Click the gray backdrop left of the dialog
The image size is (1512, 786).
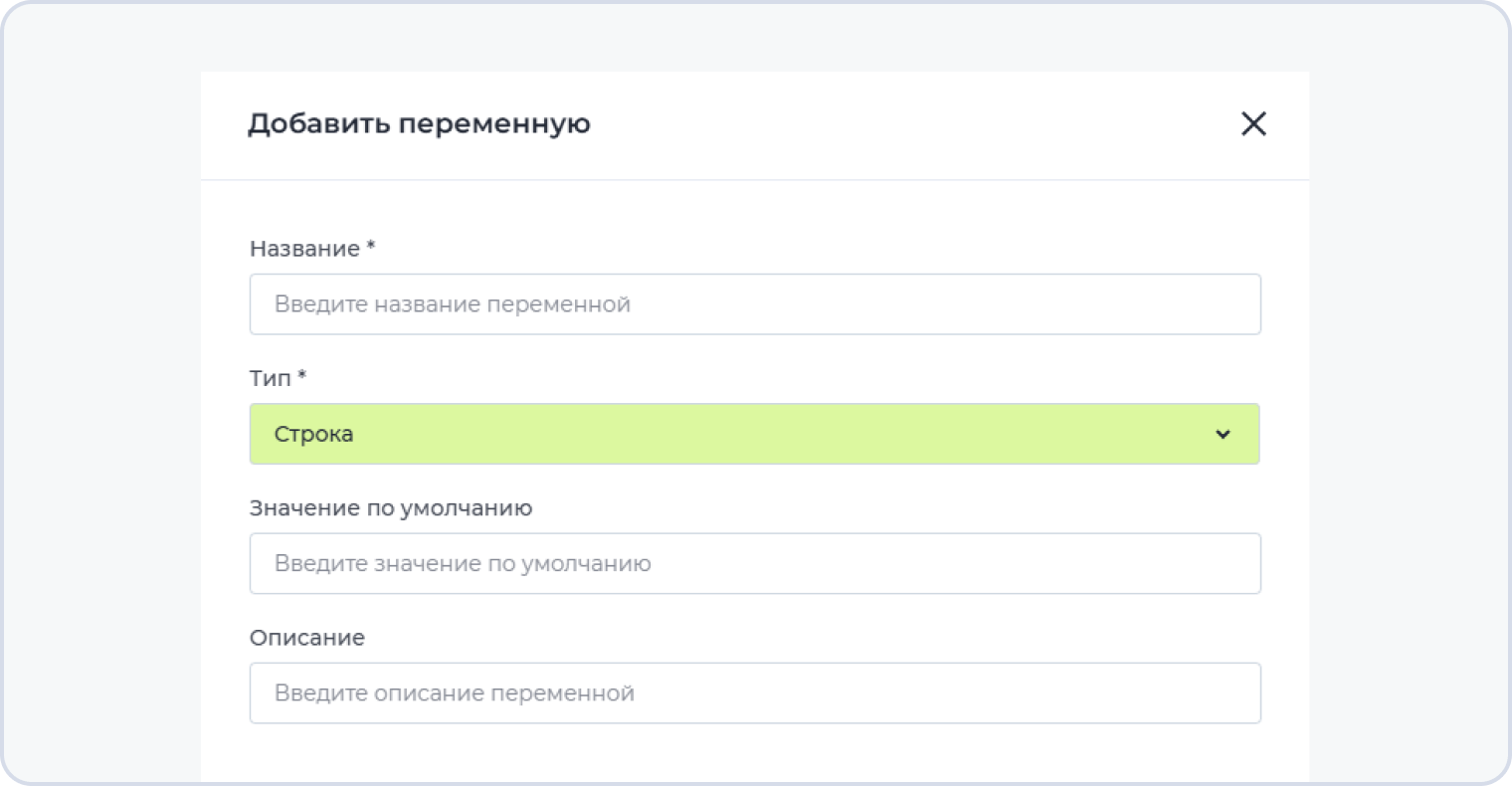(x=99, y=398)
